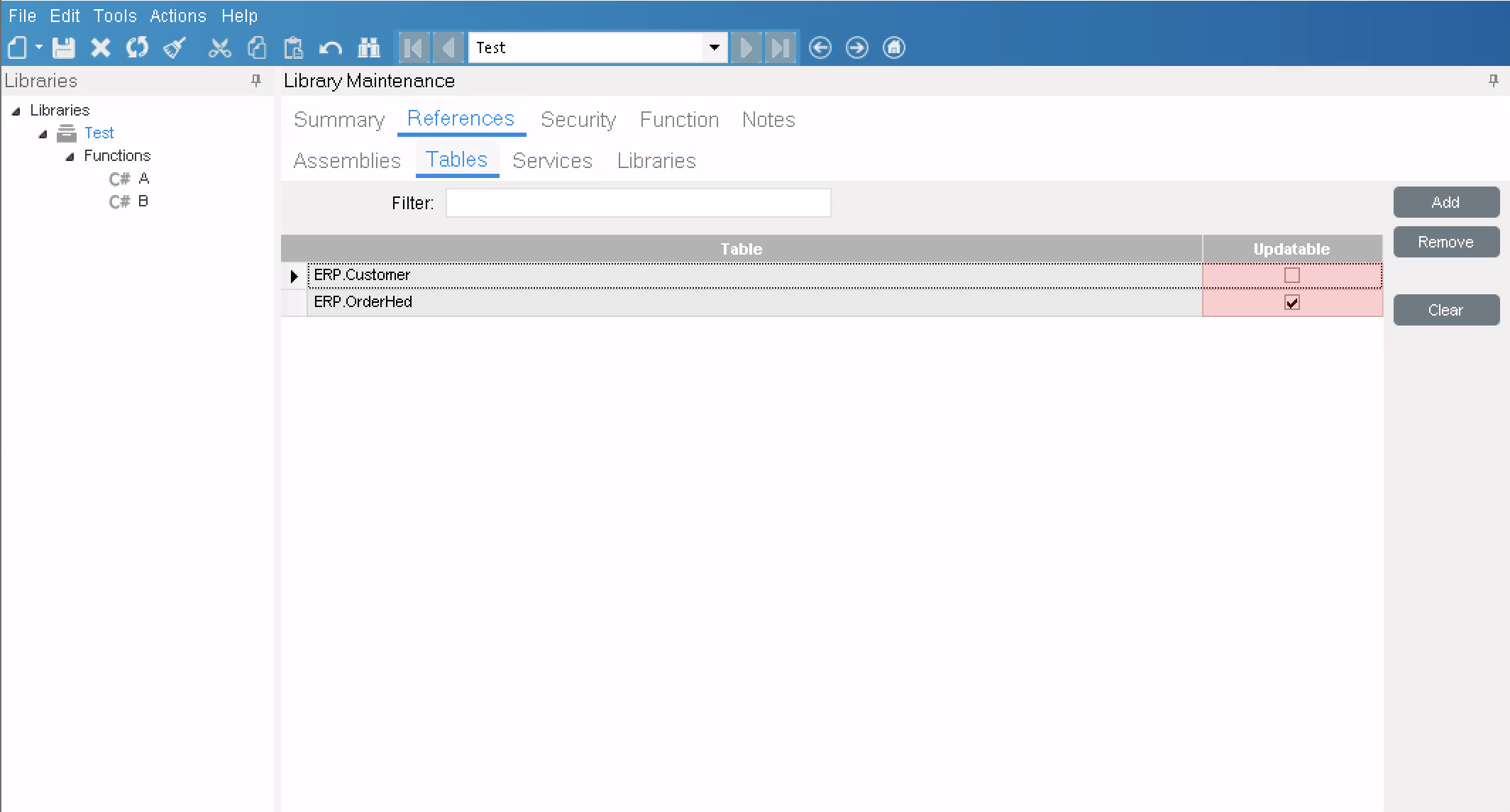This screenshot has width=1510, height=812.
Task: Open the Tools menu
Action: click(x=114, y=16)
